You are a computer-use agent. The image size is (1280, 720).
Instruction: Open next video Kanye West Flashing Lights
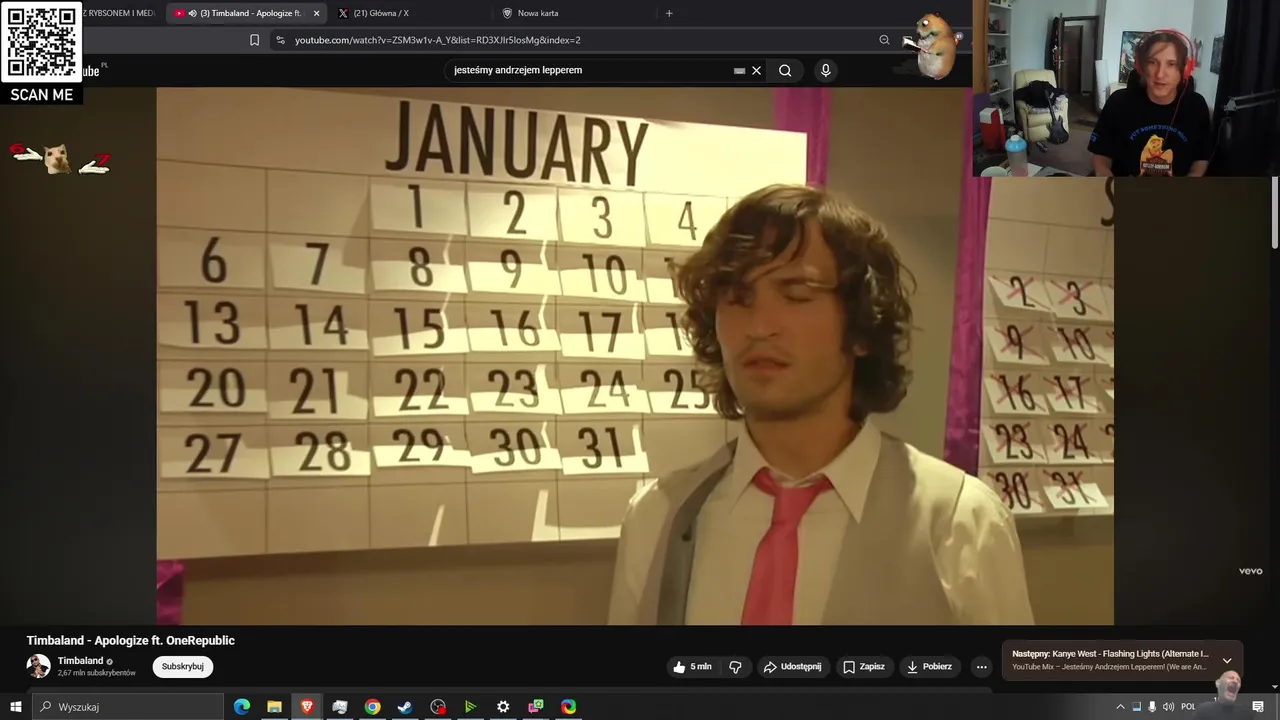click(1110, 654)
